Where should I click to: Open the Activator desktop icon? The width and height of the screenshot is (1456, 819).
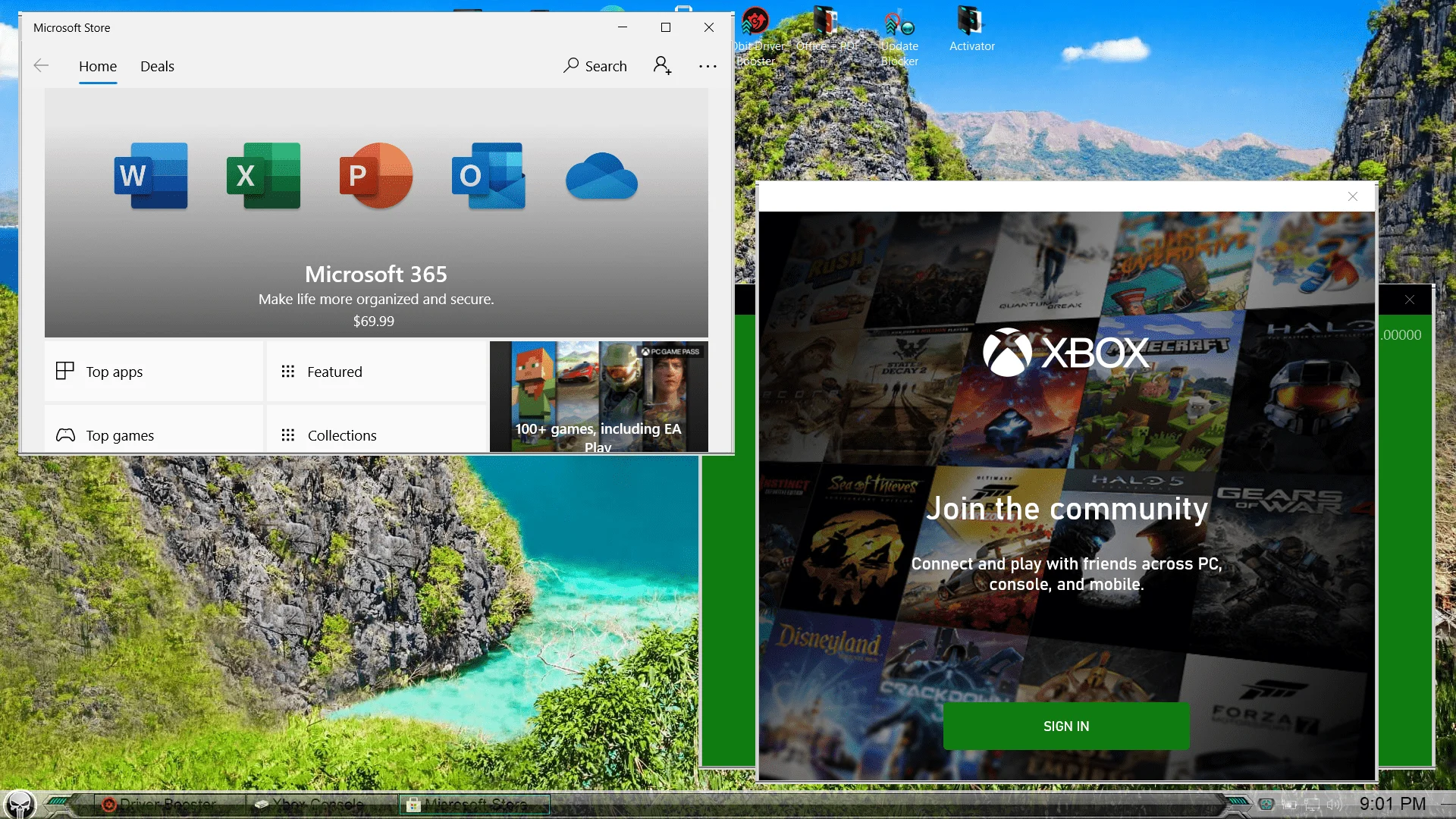[x=972, y=30]
